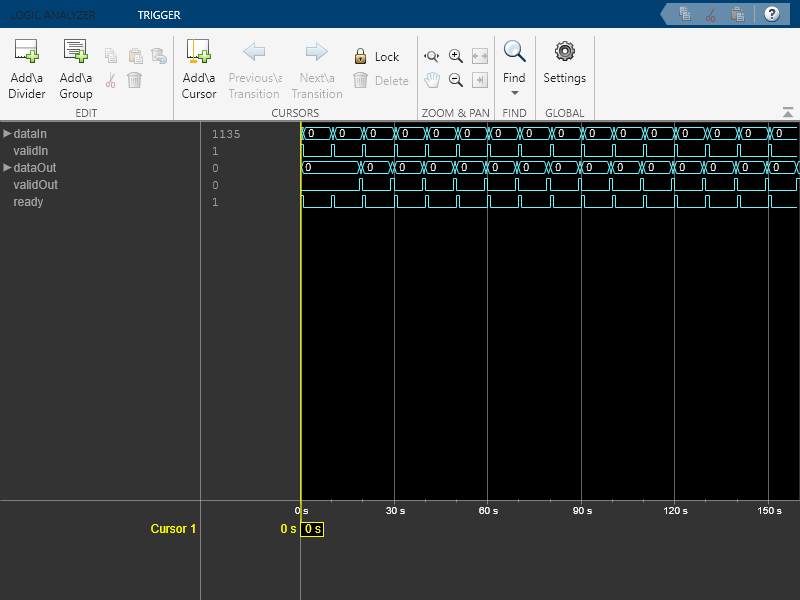Viewport: 800px width, 600px height.
Task: Add a new cursor to the waveform
Action: tap(199, 52)
